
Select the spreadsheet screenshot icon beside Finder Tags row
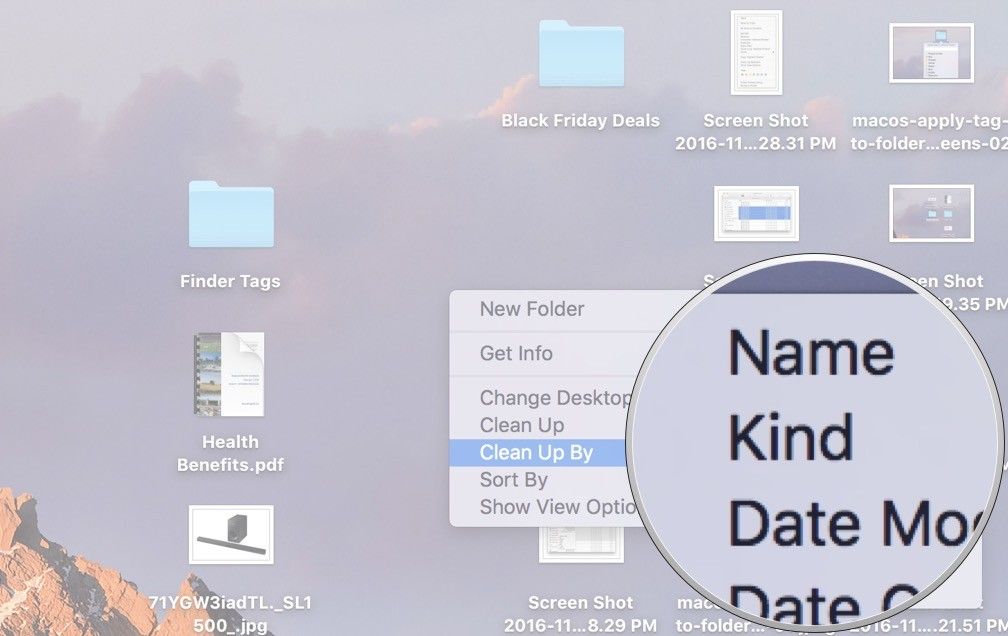tap(756, 213)
